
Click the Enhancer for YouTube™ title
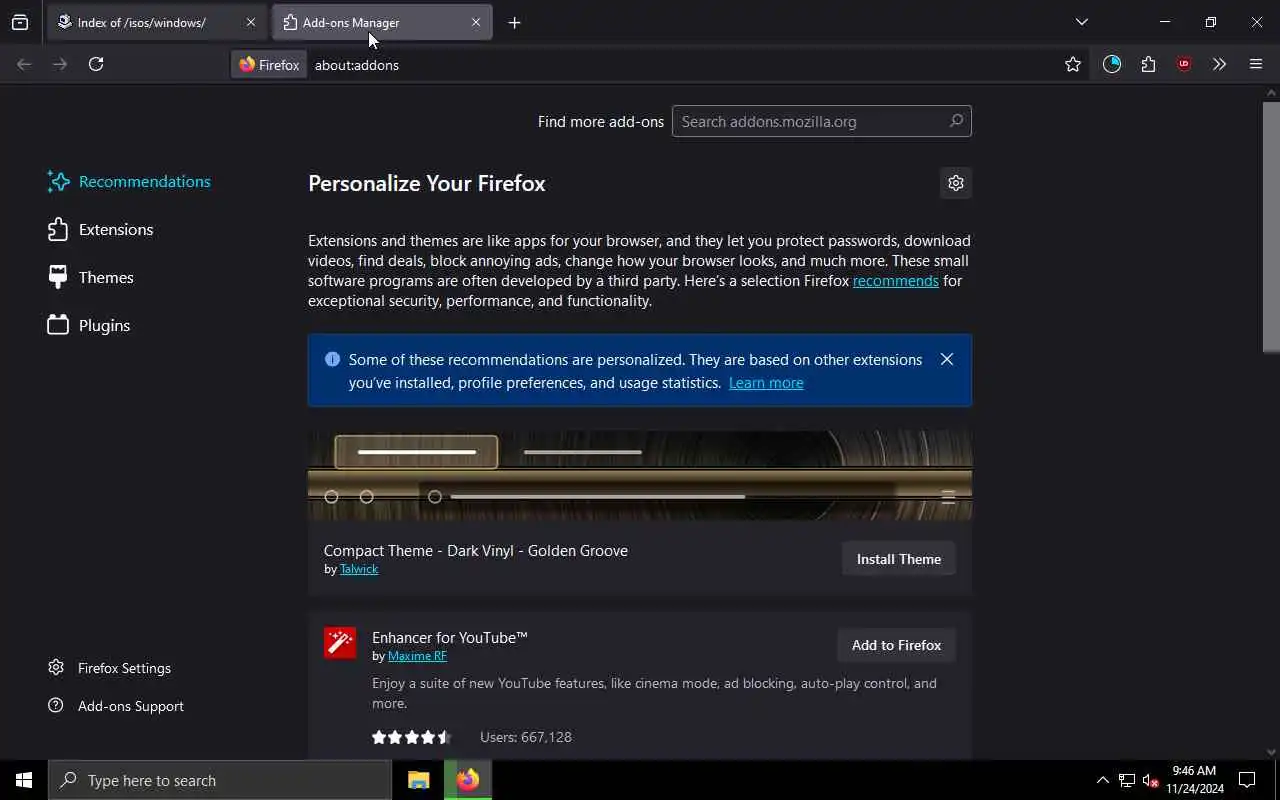click(x=450, y=637)
